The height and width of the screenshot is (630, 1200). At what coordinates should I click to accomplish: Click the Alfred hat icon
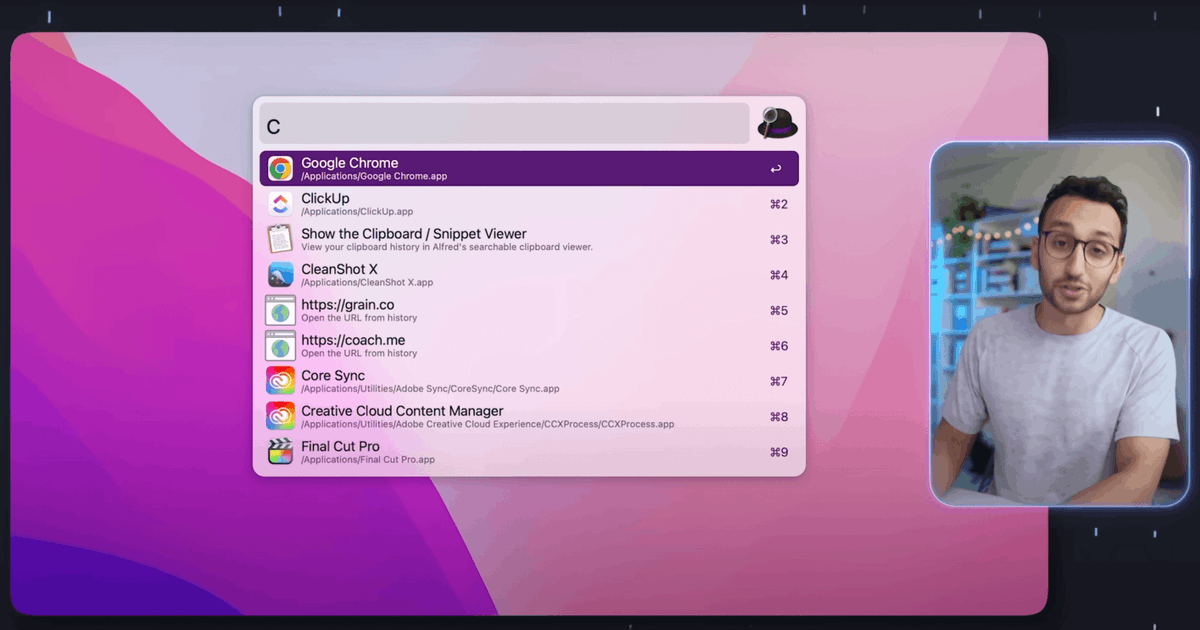[x=777, y=124]
